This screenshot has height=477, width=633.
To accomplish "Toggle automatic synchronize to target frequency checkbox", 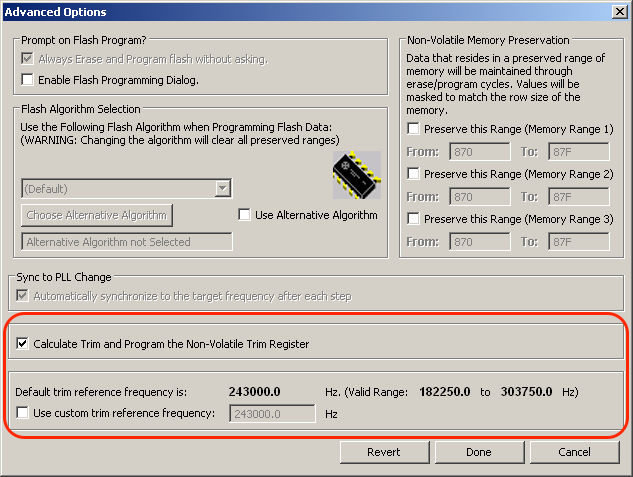I will [22, 295].
